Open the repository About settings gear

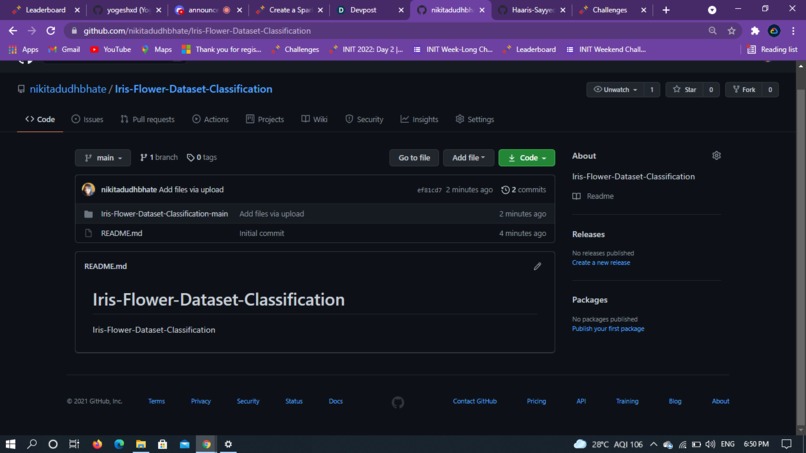[716, 155]
